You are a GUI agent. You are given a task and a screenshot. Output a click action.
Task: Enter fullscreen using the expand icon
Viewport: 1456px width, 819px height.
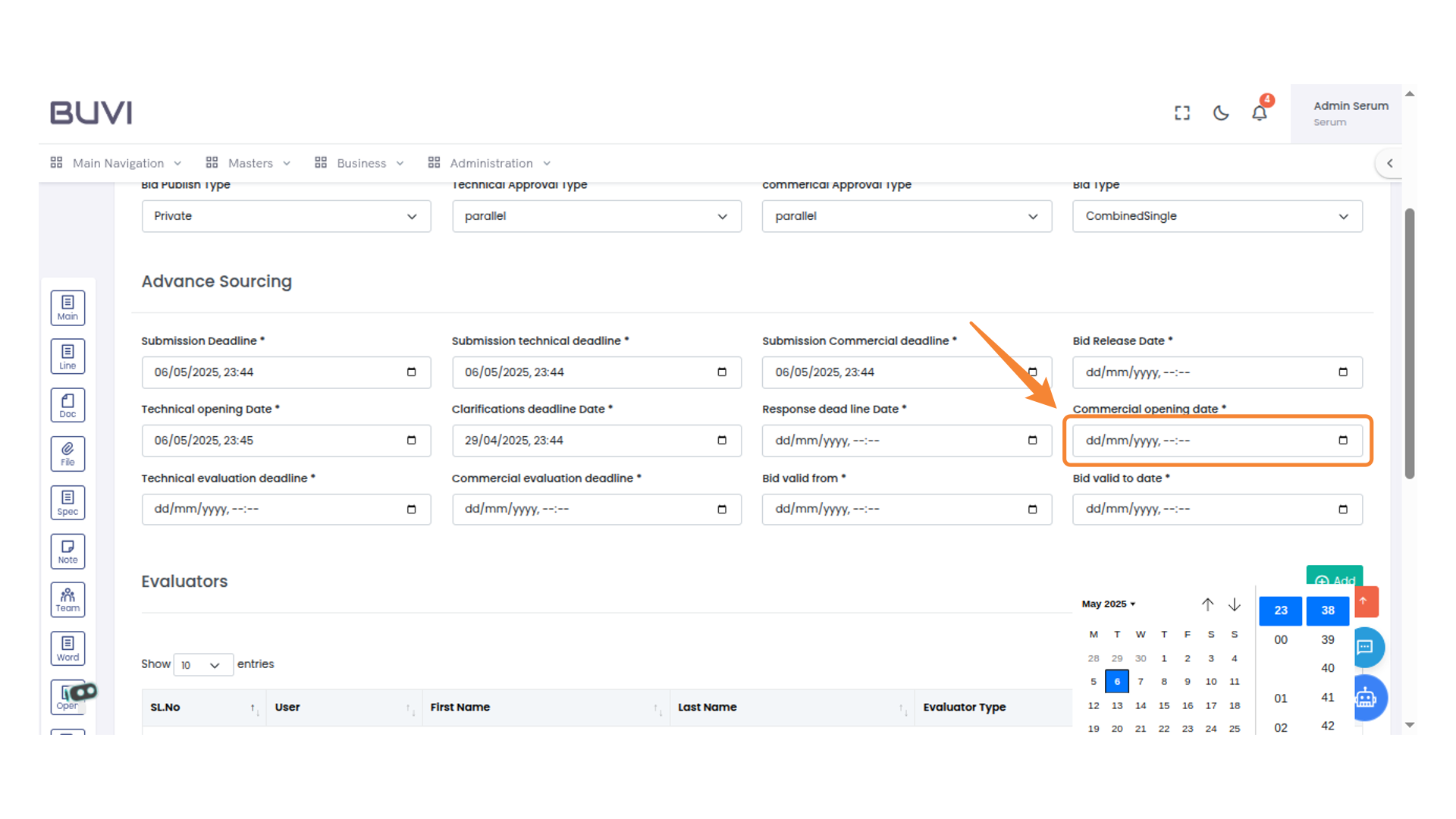(x=1181, y=113)
